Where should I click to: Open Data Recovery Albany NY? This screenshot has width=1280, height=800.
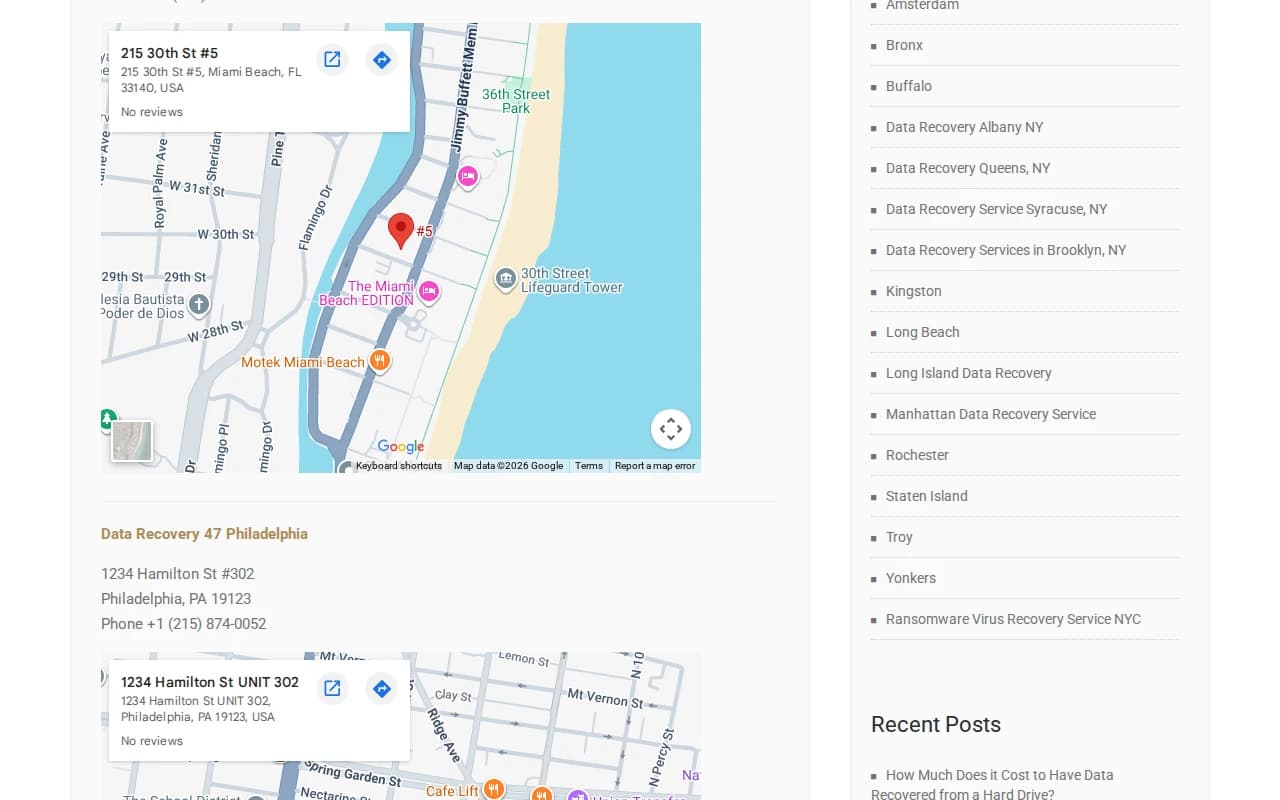point(964,127)
